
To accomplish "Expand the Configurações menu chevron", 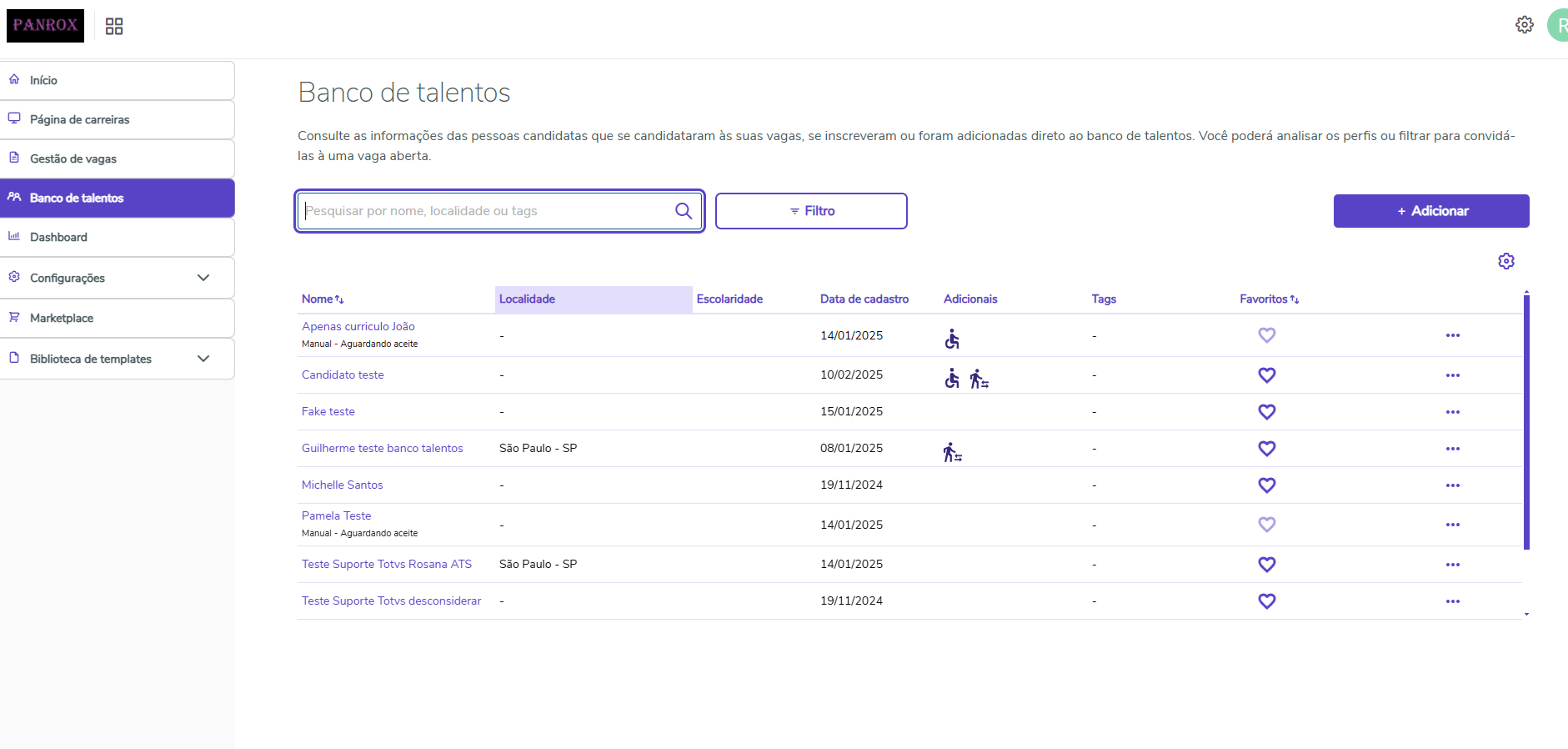I will (203, 278).
